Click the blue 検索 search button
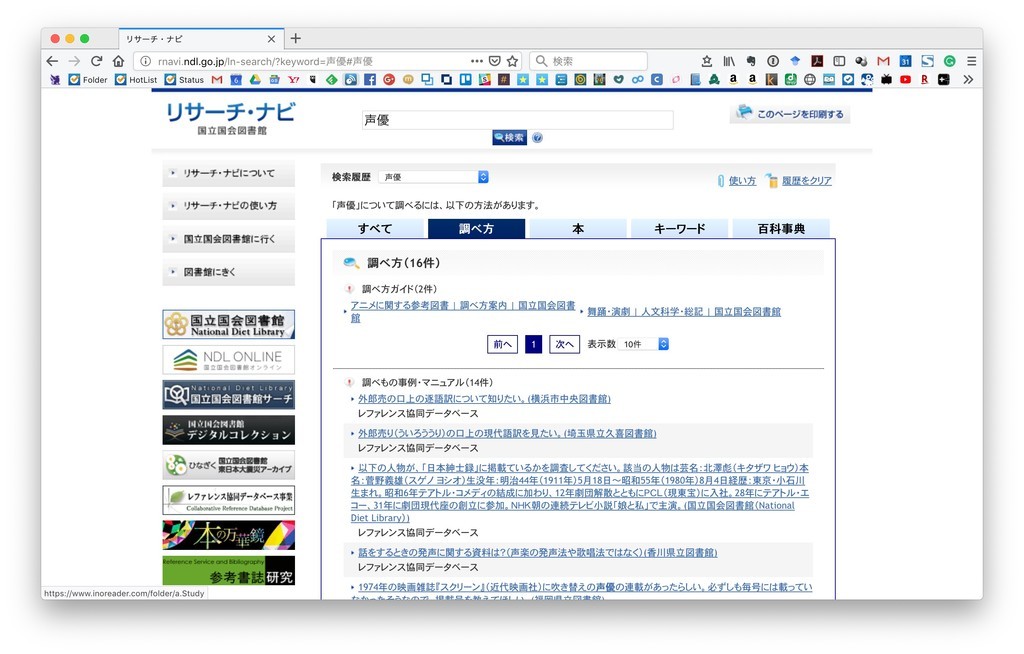This screenshot has height=654, width=1024. click(509, 138)
